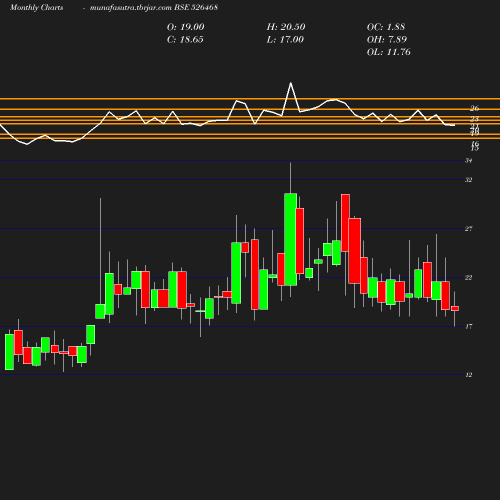Click the 'OH: 7.89' reading
Image resolution: width=500 pixels, height=500 pixels.
[387, 40]
